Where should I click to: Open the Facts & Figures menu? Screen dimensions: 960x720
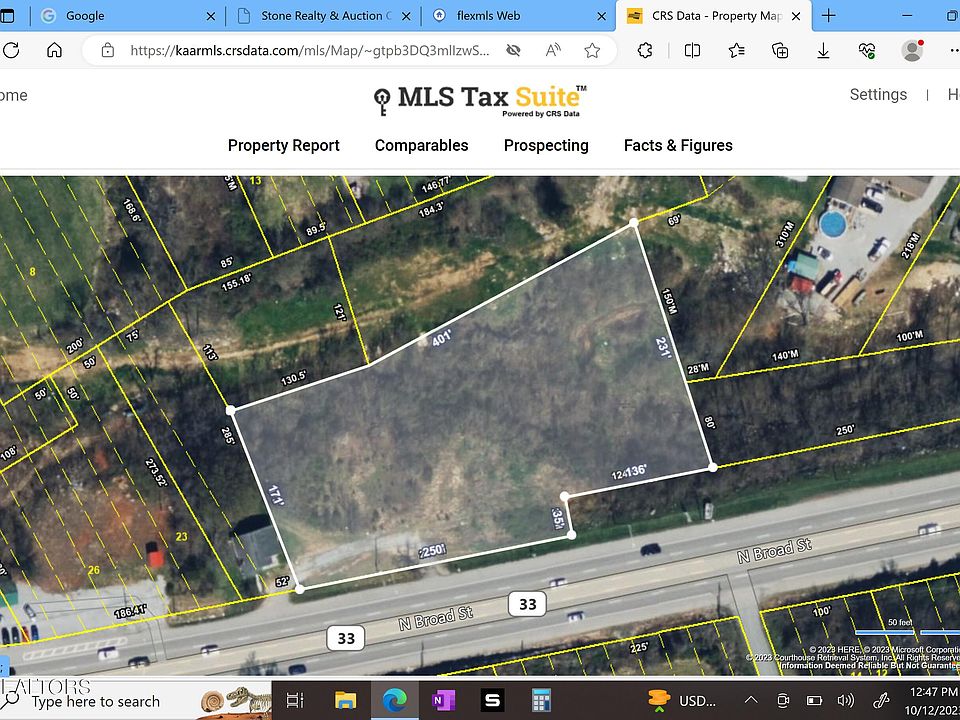click(678, 145)
